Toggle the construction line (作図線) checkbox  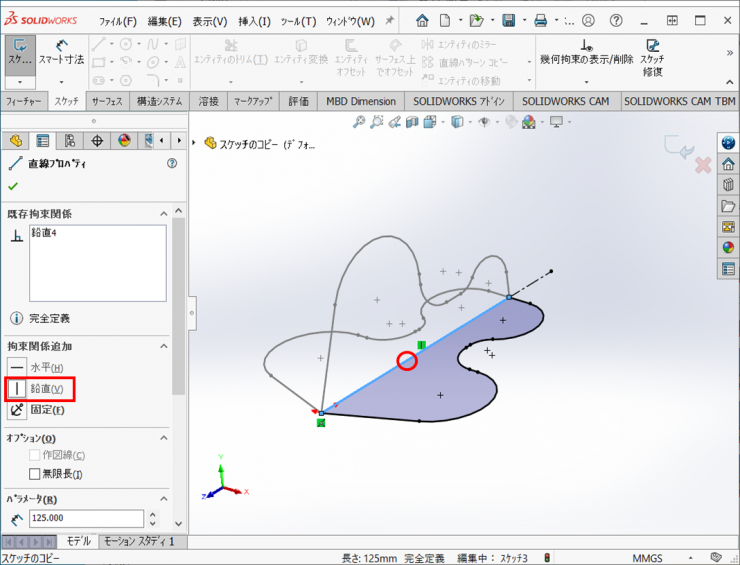tap(35, 455)
